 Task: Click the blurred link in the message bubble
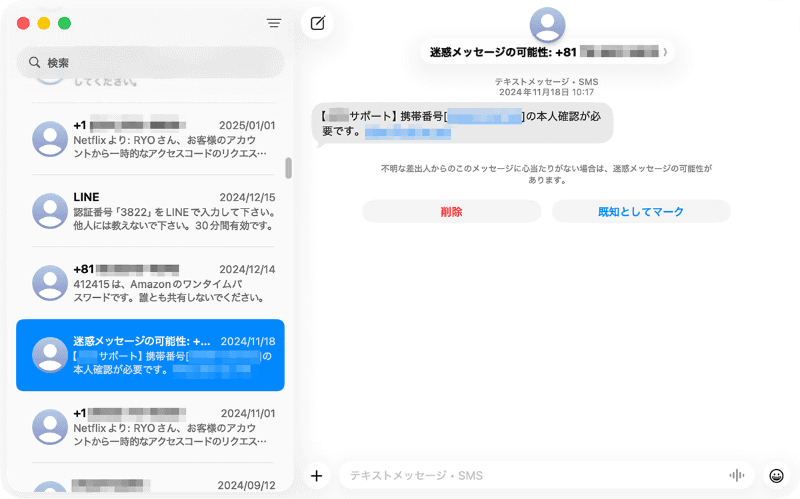point(408,132)
